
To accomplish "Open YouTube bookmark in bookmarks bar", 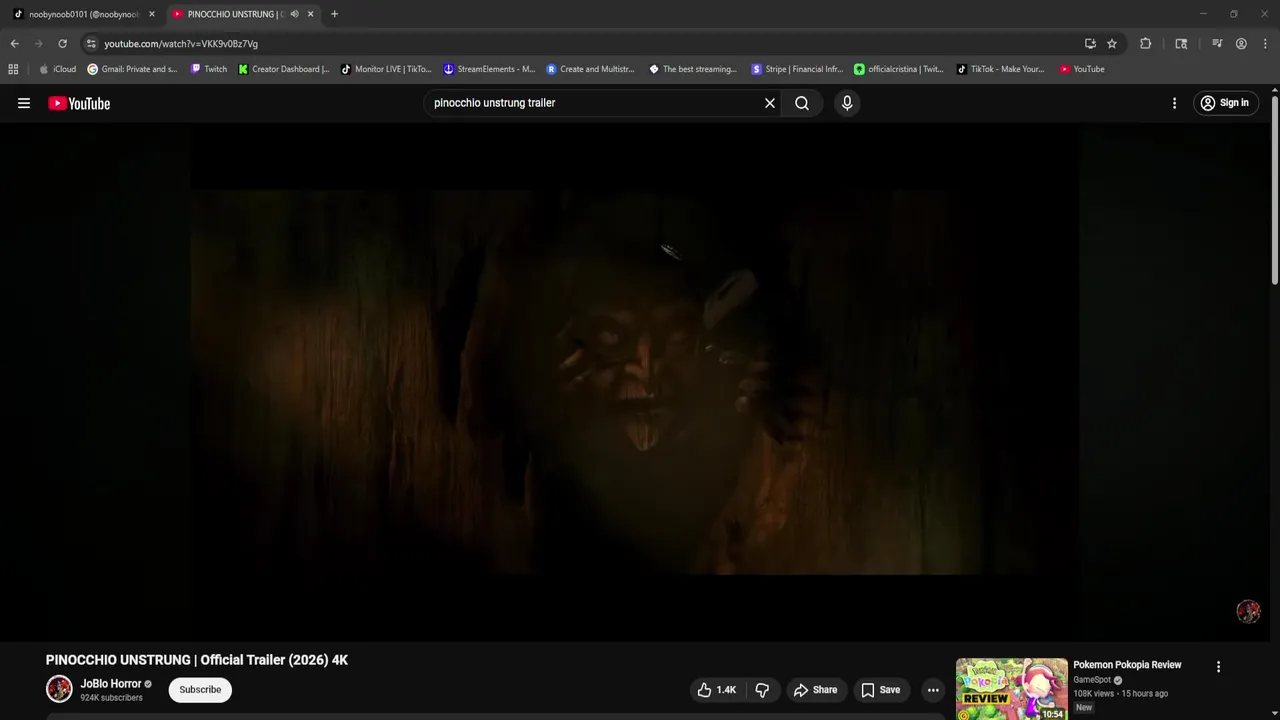I will pos(1082,69).
